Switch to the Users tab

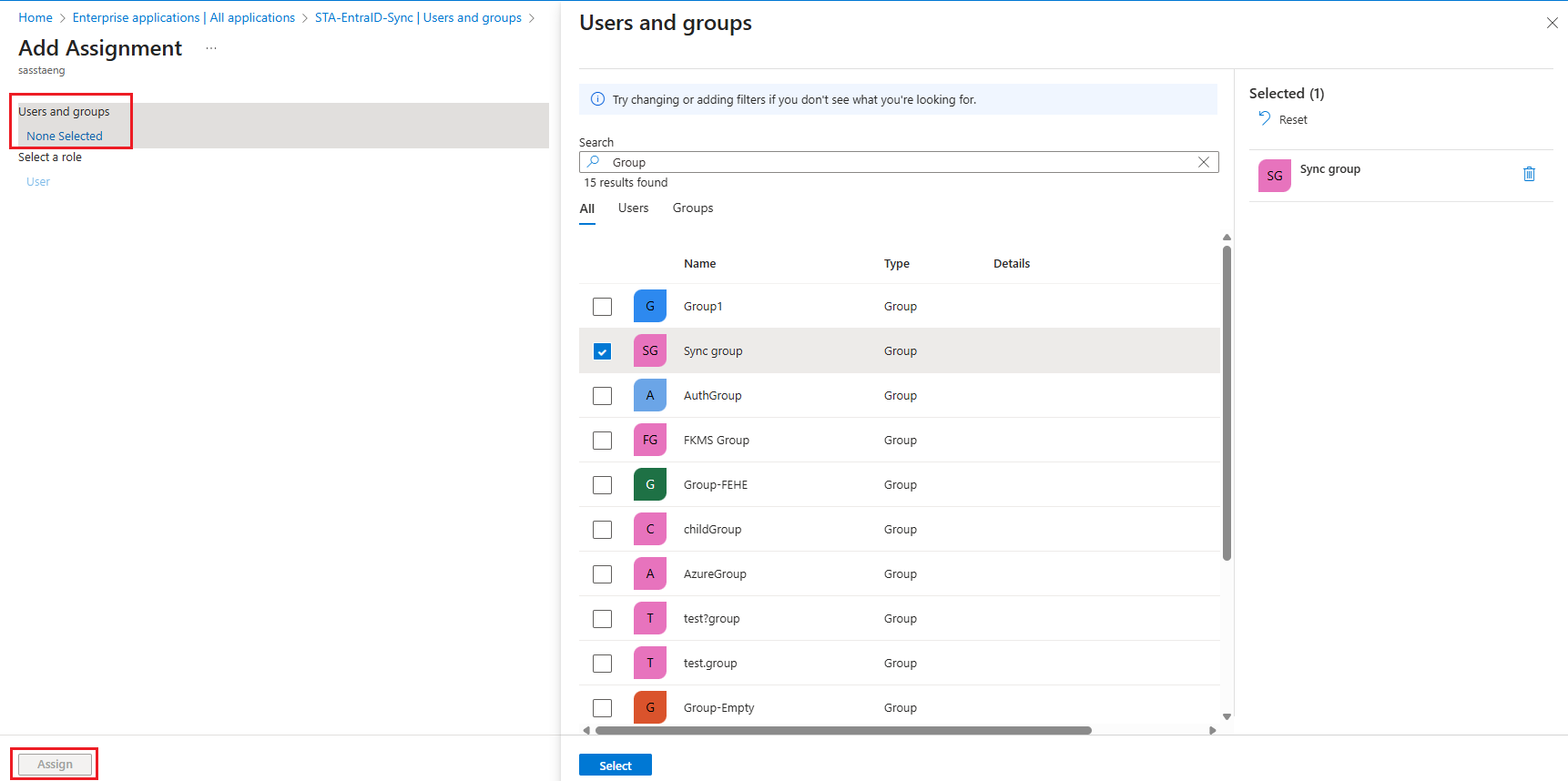coord(633,208)
